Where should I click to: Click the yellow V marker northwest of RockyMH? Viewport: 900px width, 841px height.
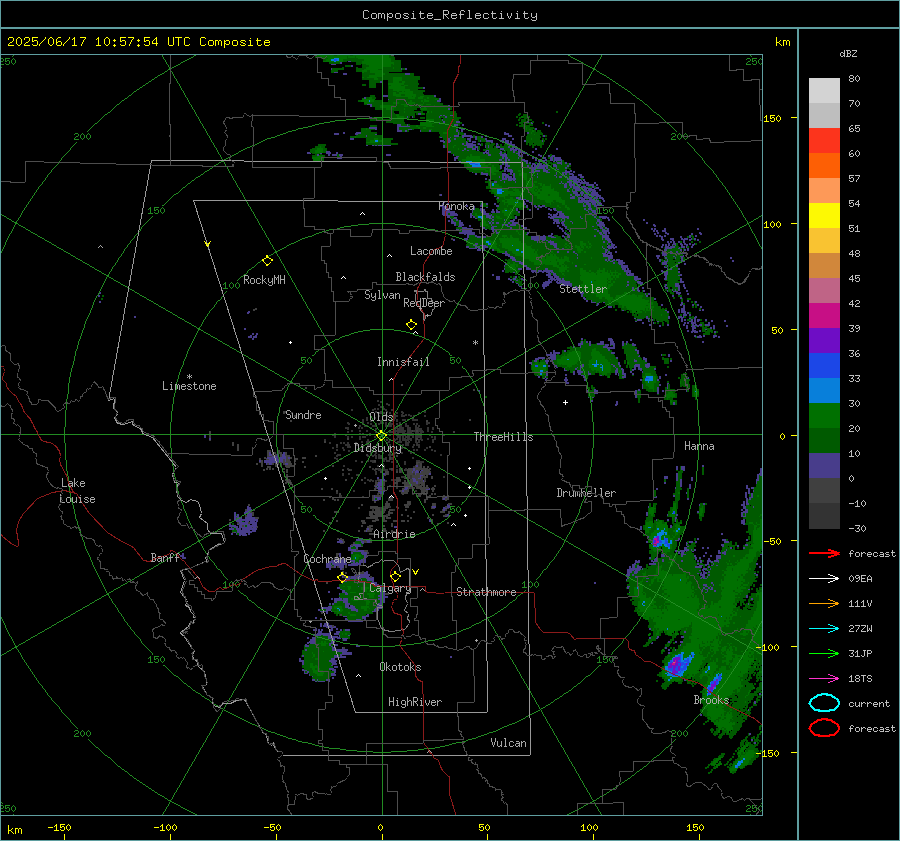click(208, 244)
